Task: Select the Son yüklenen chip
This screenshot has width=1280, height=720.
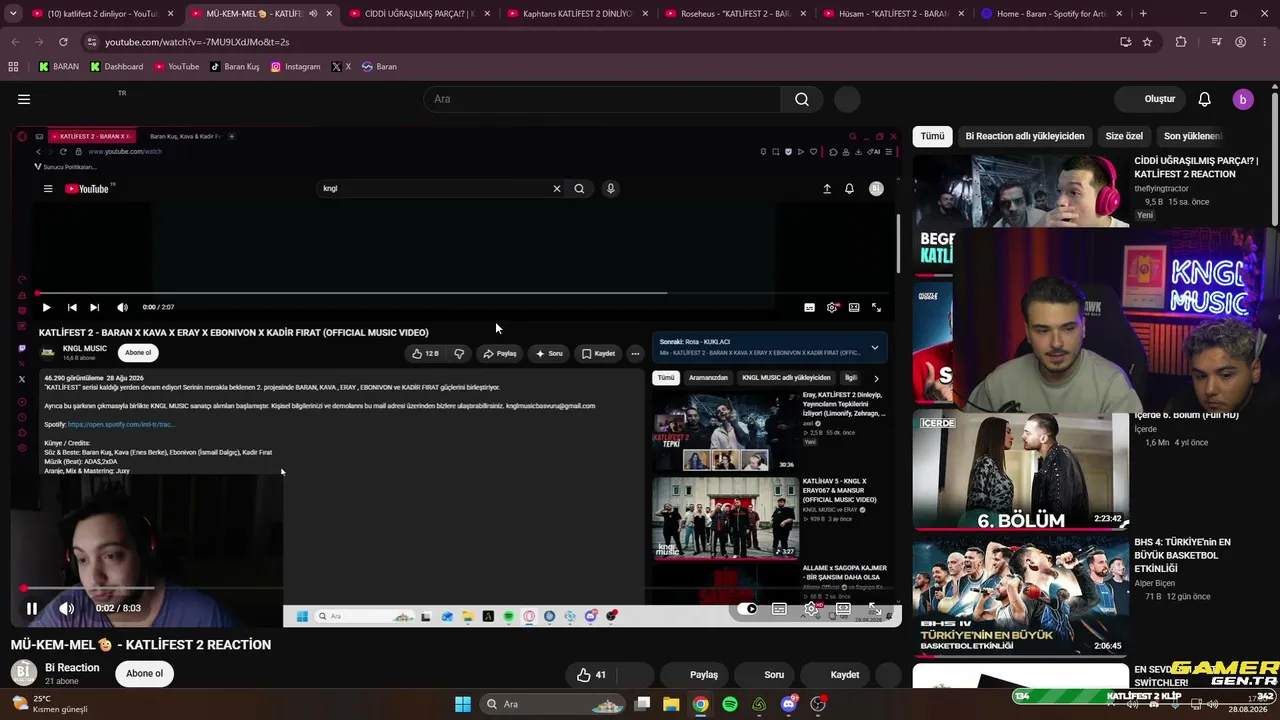Action: pyautogui.click(x=1192, y=136)
